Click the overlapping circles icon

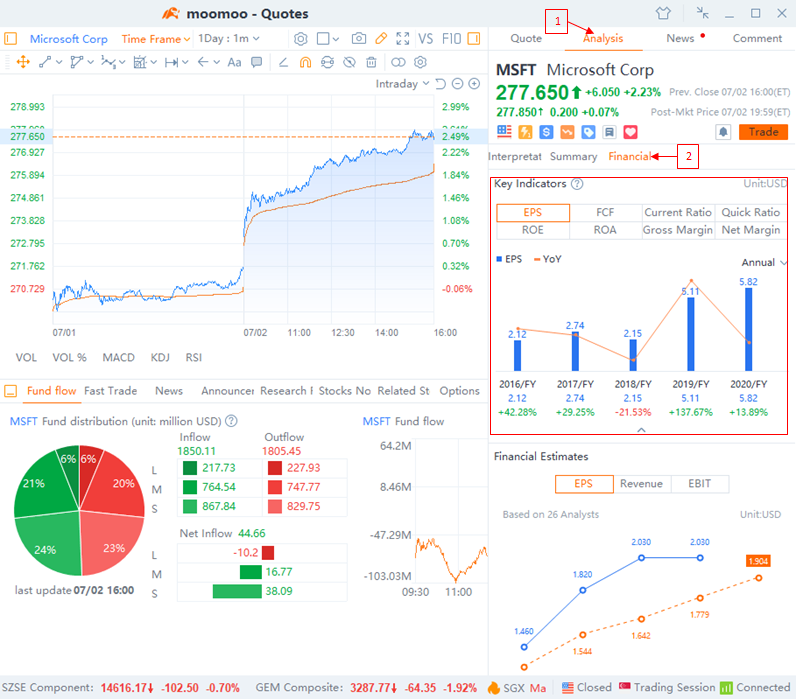point(399,62)
